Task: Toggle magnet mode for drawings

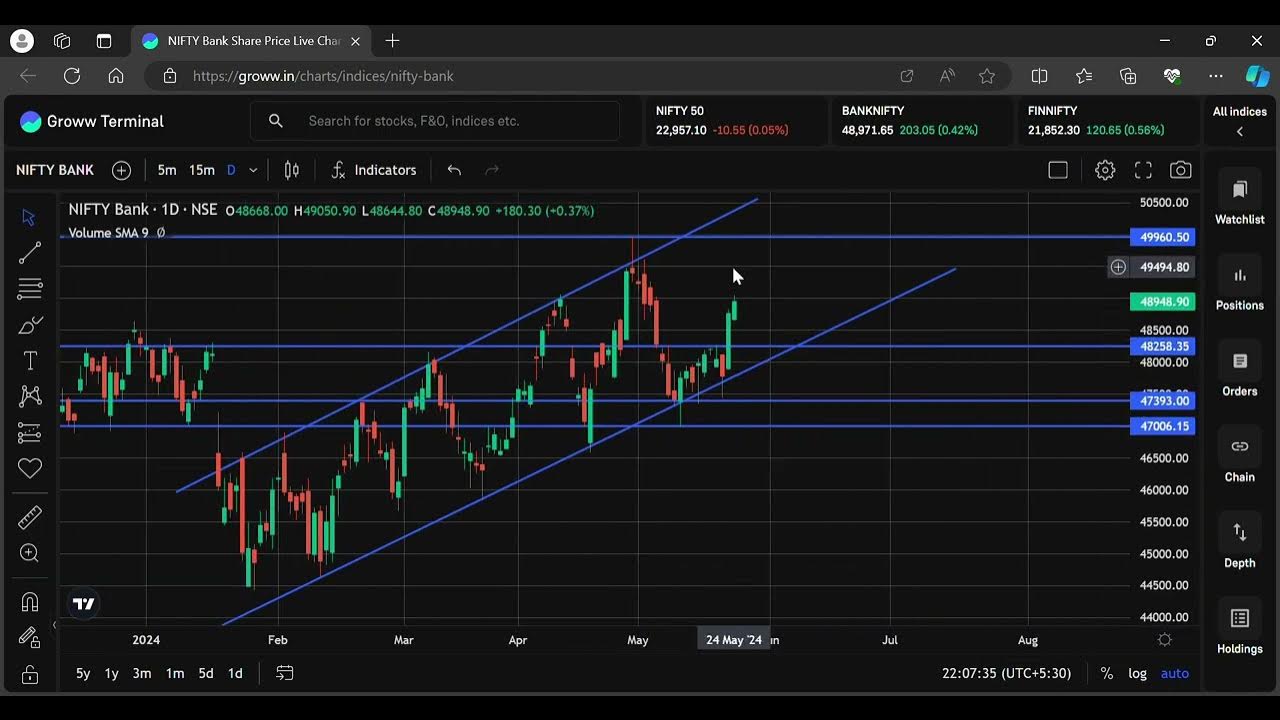Action: pos(29,602)
